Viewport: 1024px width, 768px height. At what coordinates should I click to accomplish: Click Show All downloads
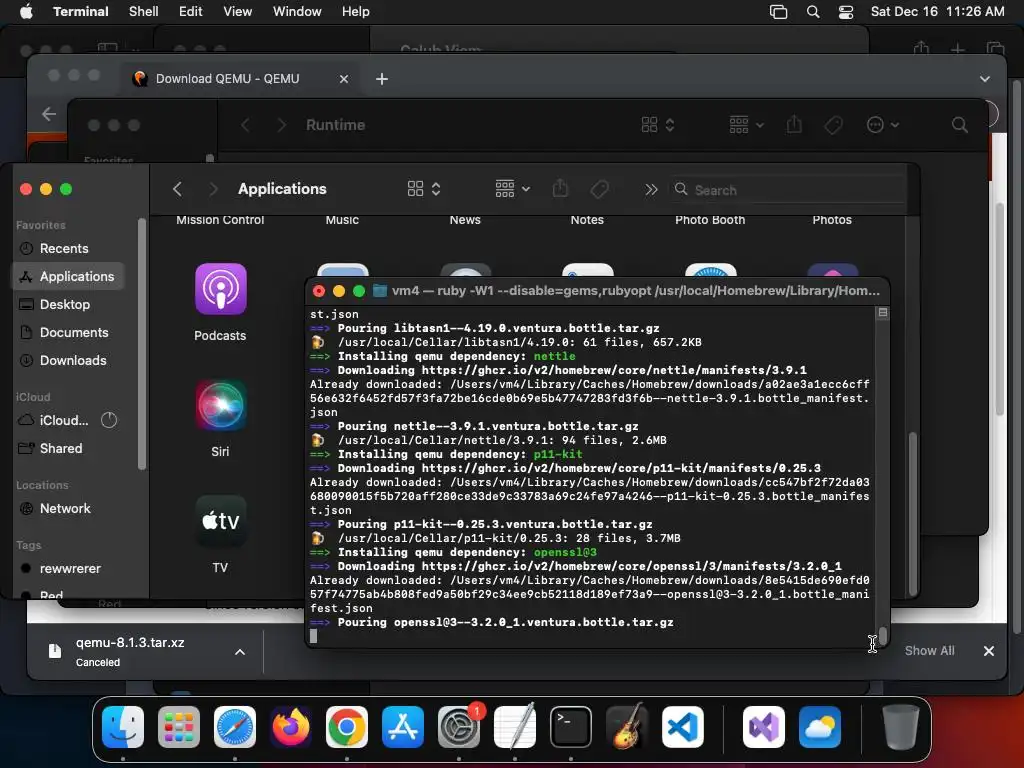pos(929,651)
